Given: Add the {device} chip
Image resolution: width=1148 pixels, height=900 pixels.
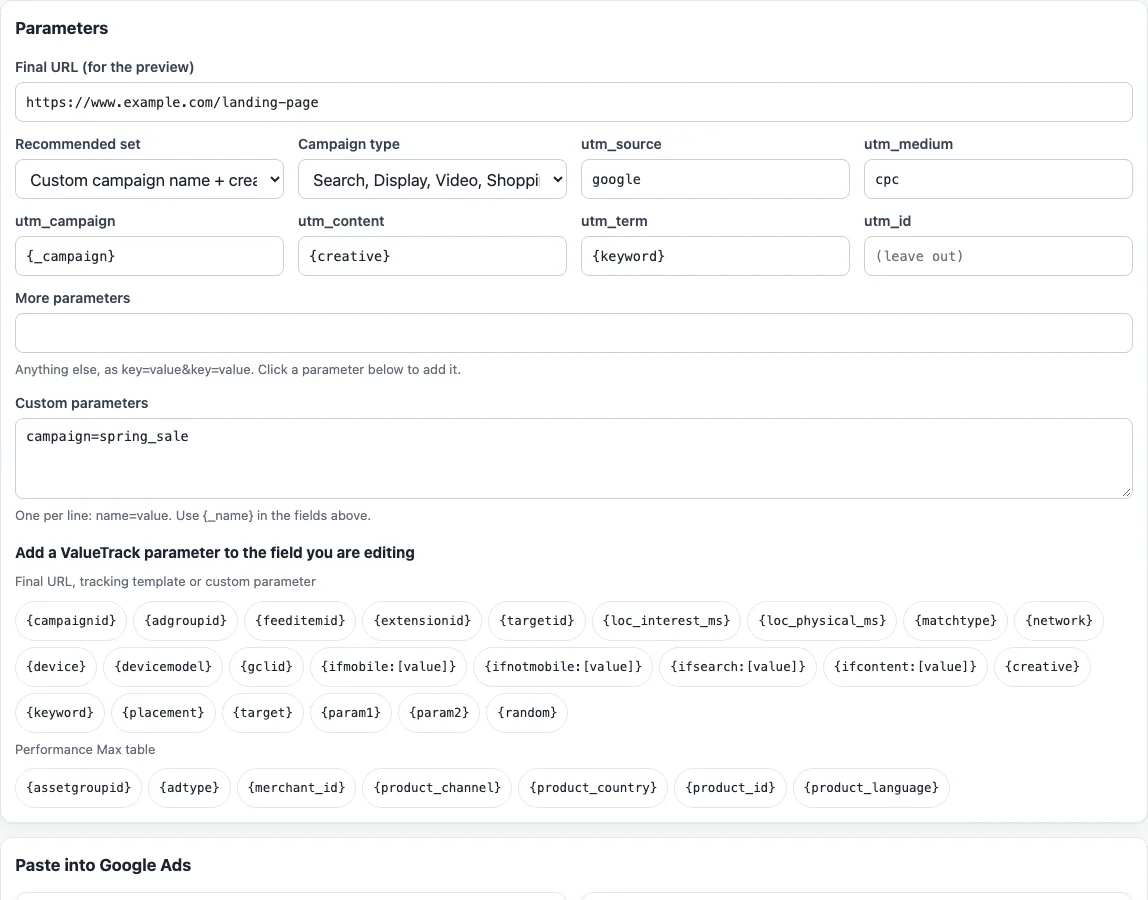Looking at the screenshot, I should 56,666.
